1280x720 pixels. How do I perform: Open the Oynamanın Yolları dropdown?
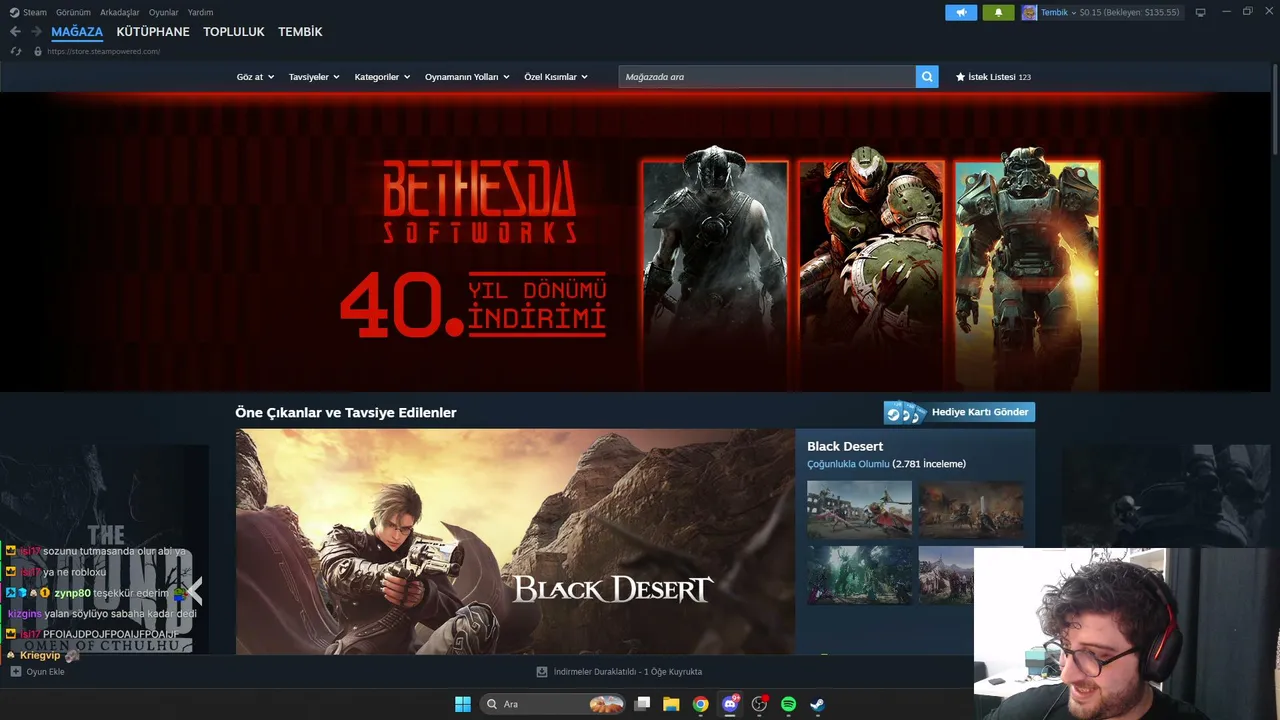click(x=467, y=77)
